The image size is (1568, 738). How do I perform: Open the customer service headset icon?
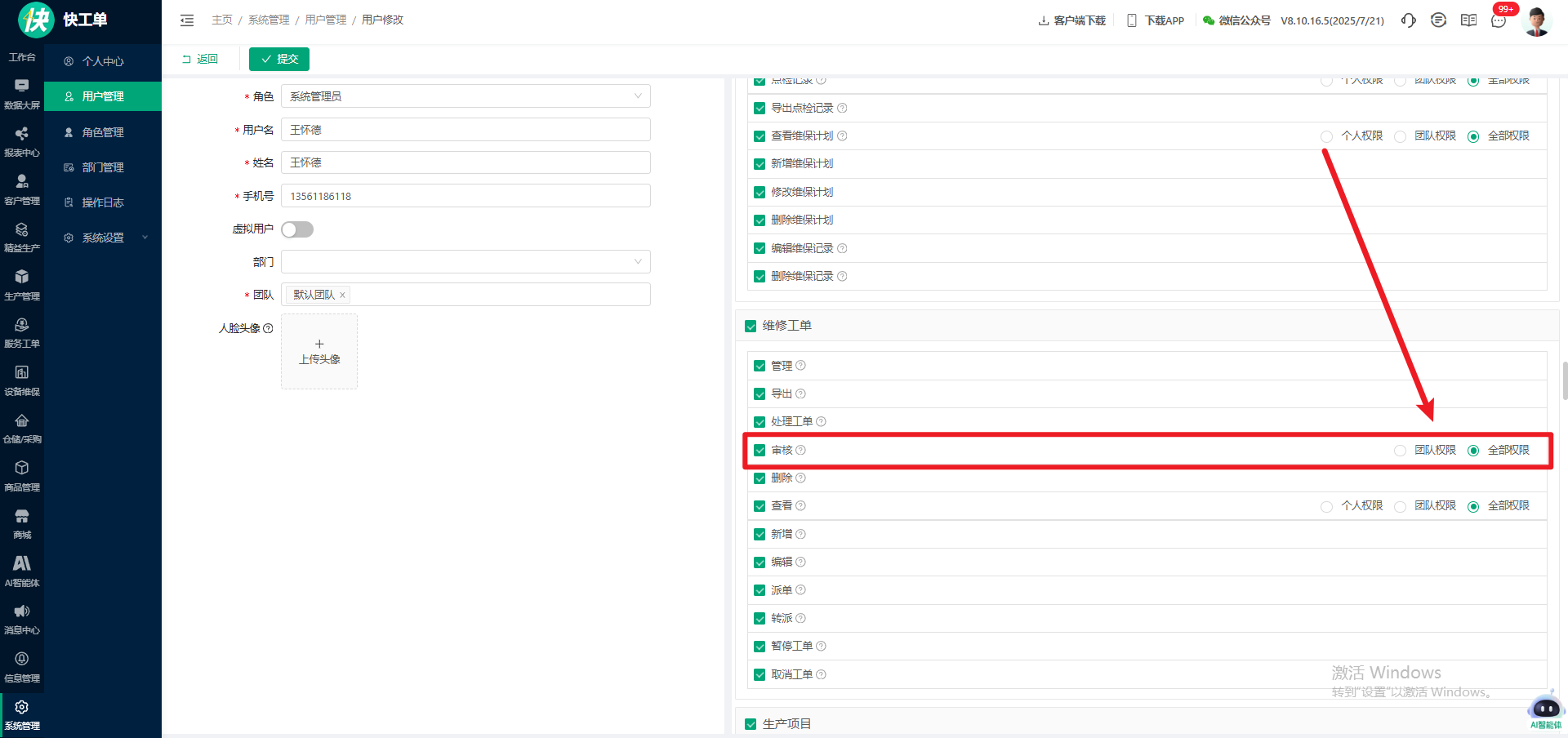click(1408, 20)
